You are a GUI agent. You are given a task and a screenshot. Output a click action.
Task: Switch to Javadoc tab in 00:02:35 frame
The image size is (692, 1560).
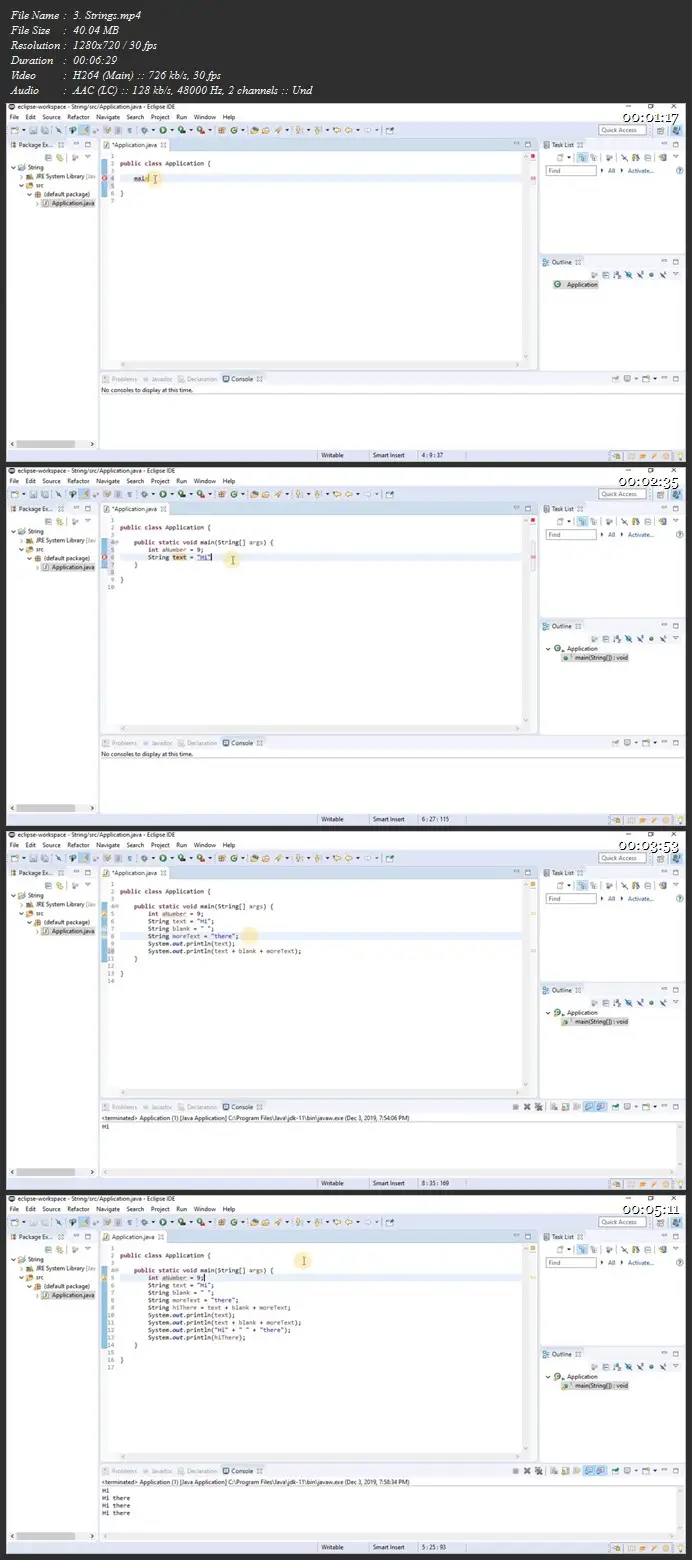(x=156, y=743)
